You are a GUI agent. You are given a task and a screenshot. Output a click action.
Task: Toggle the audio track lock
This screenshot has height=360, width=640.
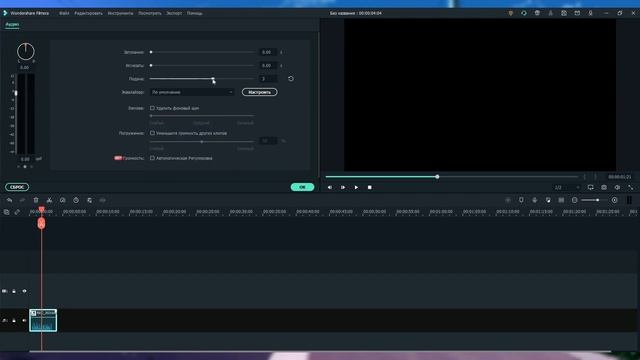click(14, 320)
